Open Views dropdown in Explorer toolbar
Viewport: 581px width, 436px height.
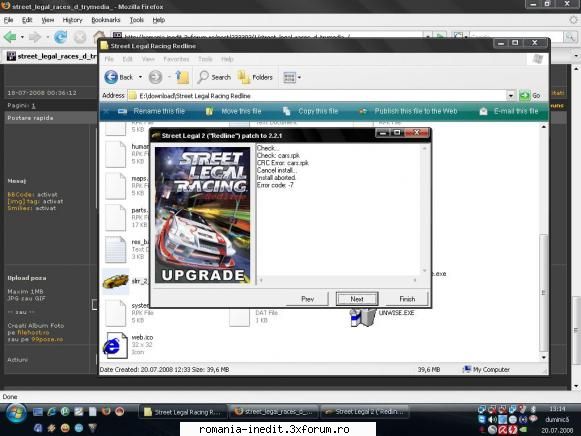pos(292,77)
